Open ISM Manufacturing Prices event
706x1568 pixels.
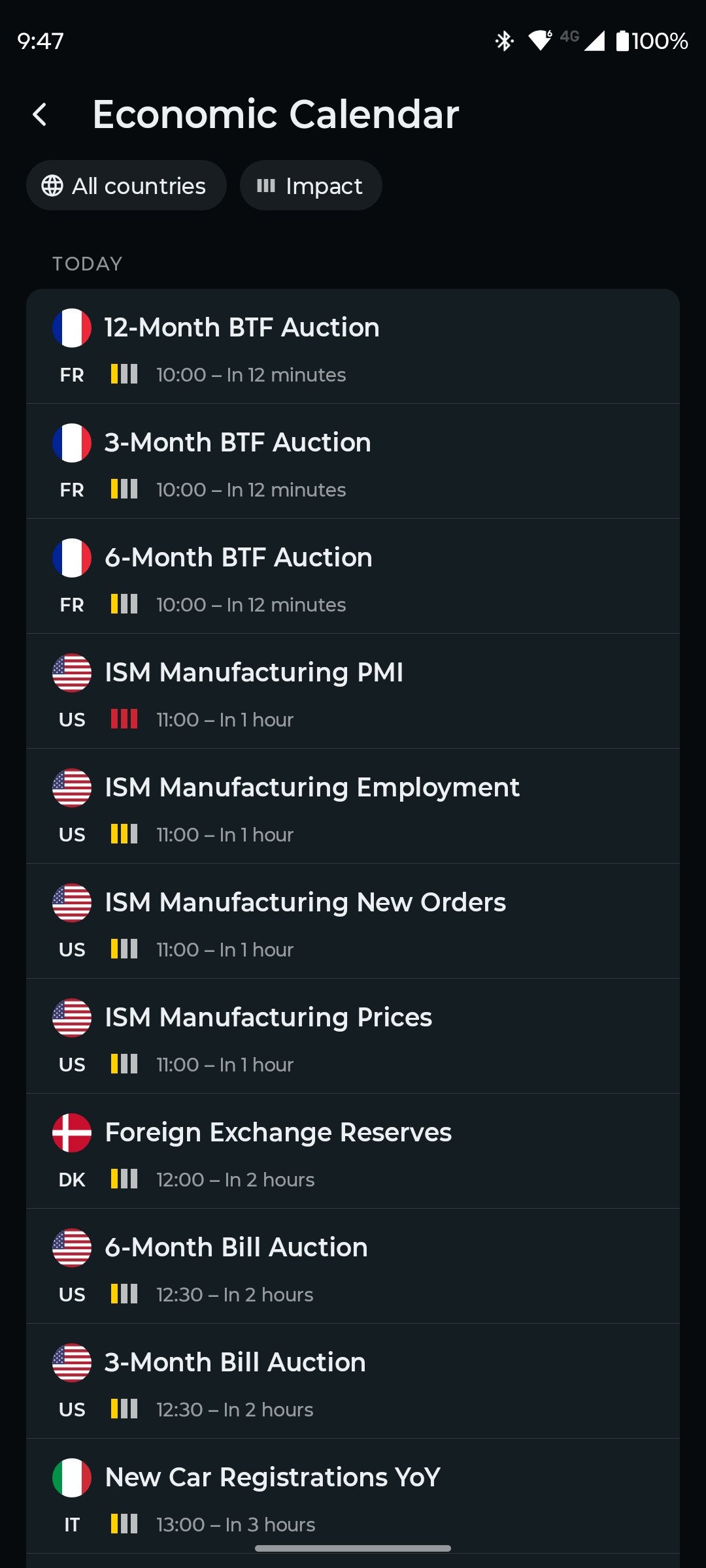(353, 1036)
